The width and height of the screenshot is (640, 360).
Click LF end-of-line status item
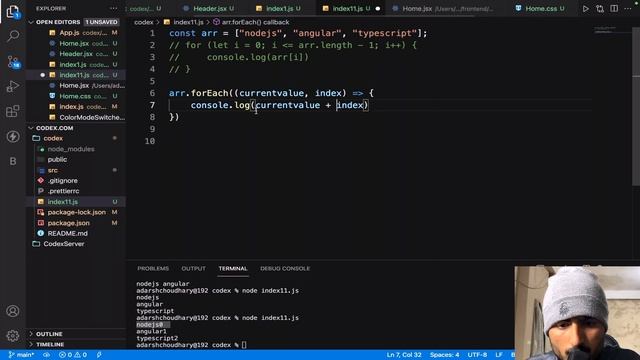[499, 355]
